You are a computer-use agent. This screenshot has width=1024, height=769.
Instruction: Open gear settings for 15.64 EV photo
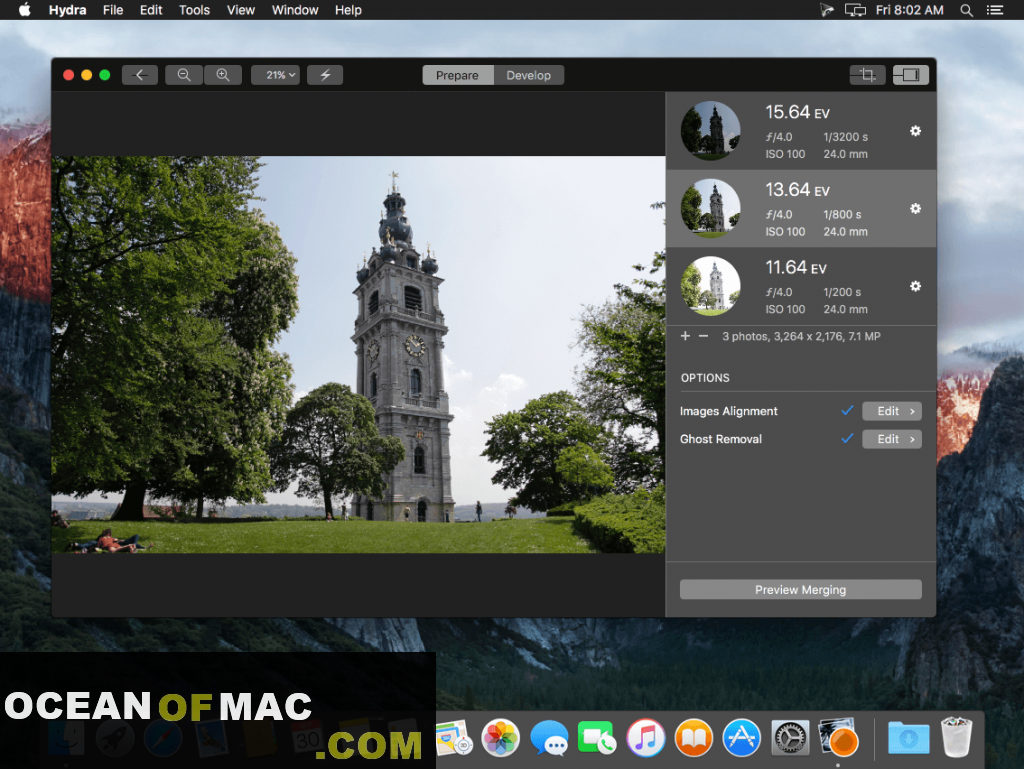pos(916,131)
